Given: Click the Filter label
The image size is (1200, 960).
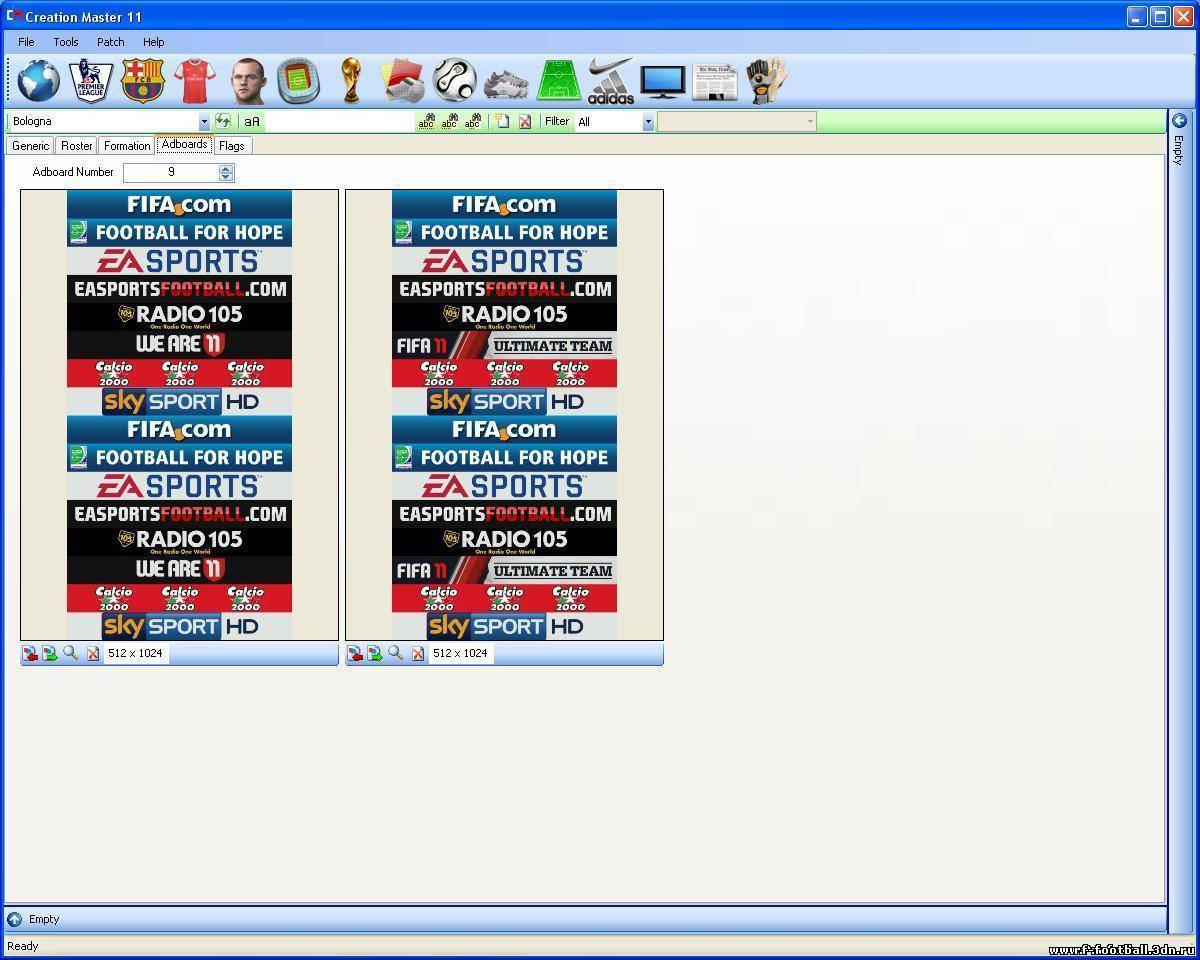Looking at the screenshot, I should pos(557,121).
